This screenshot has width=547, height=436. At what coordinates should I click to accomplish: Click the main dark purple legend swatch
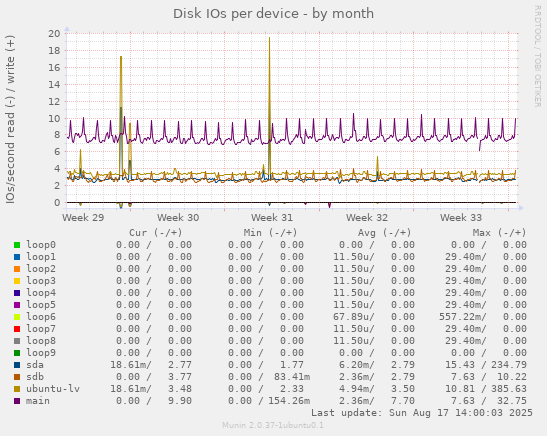pos(17,401)
